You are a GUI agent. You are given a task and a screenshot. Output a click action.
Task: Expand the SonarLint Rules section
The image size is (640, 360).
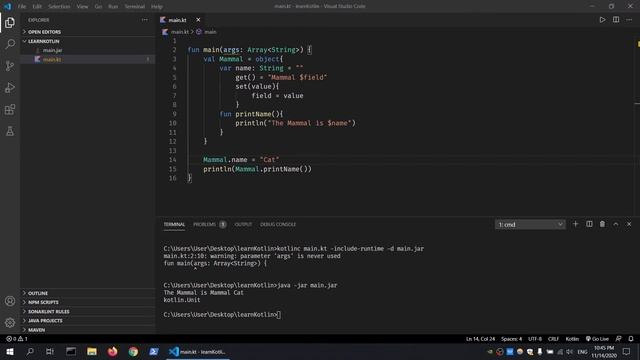click(88, 311)
